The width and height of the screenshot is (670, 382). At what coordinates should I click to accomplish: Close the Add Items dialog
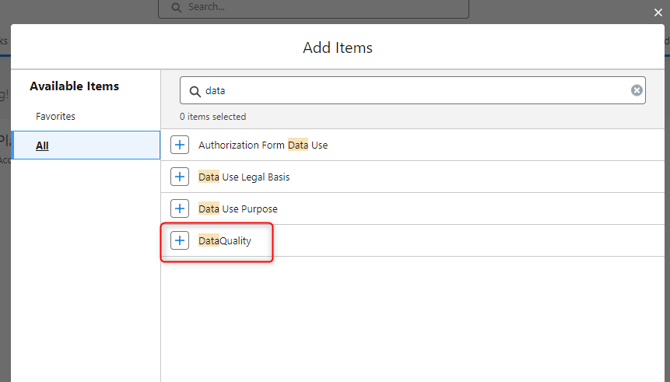click(x=658, y=12)
